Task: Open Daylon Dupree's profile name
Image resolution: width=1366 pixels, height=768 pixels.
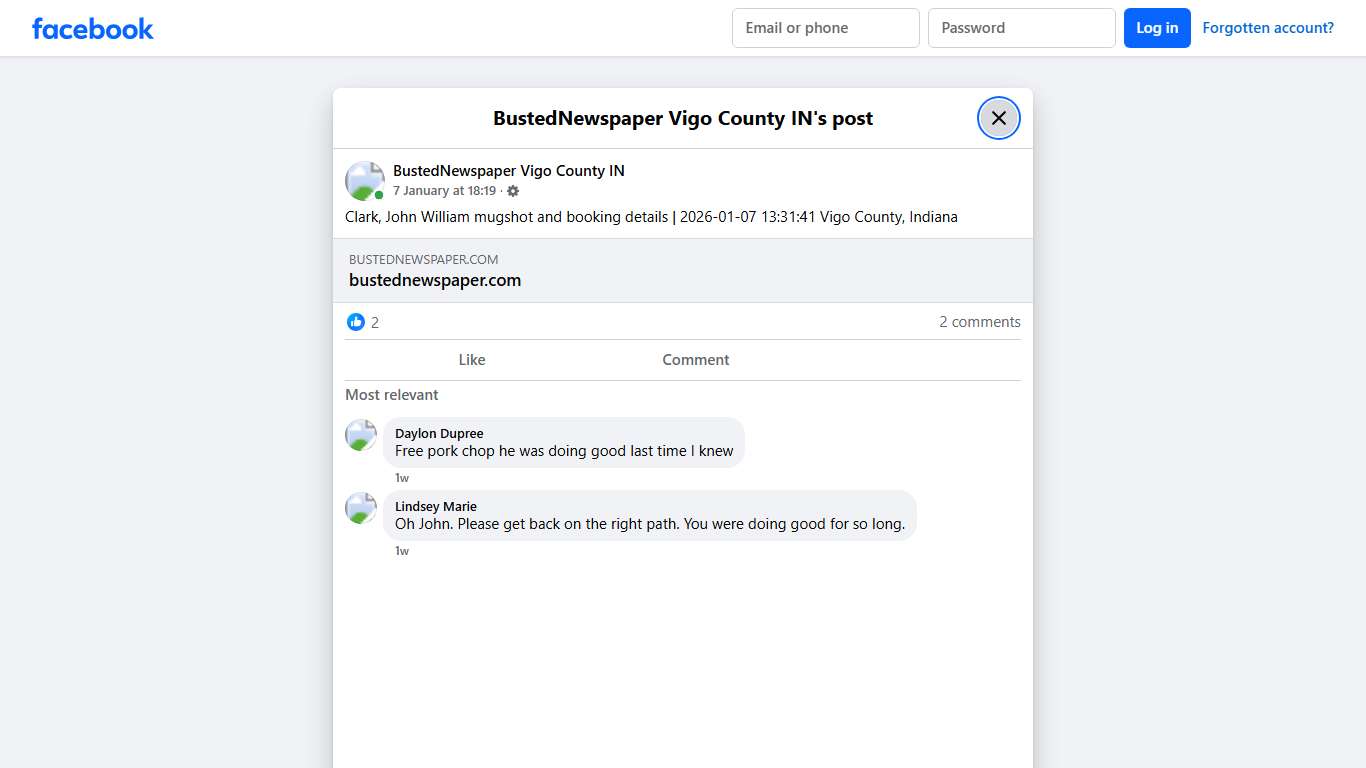Action: click(x=439, y=433)
